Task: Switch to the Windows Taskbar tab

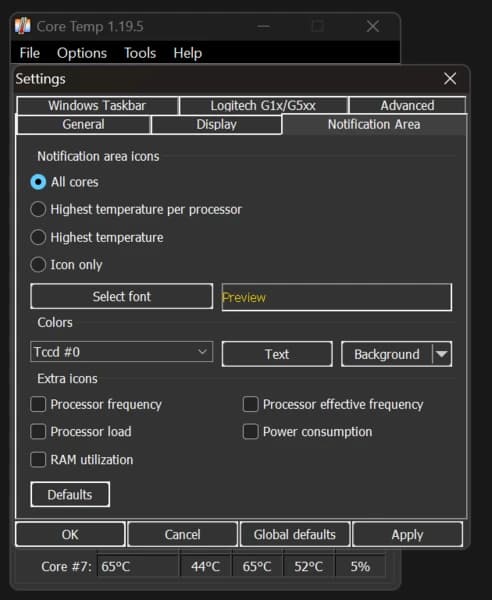Action: point(98,105)
